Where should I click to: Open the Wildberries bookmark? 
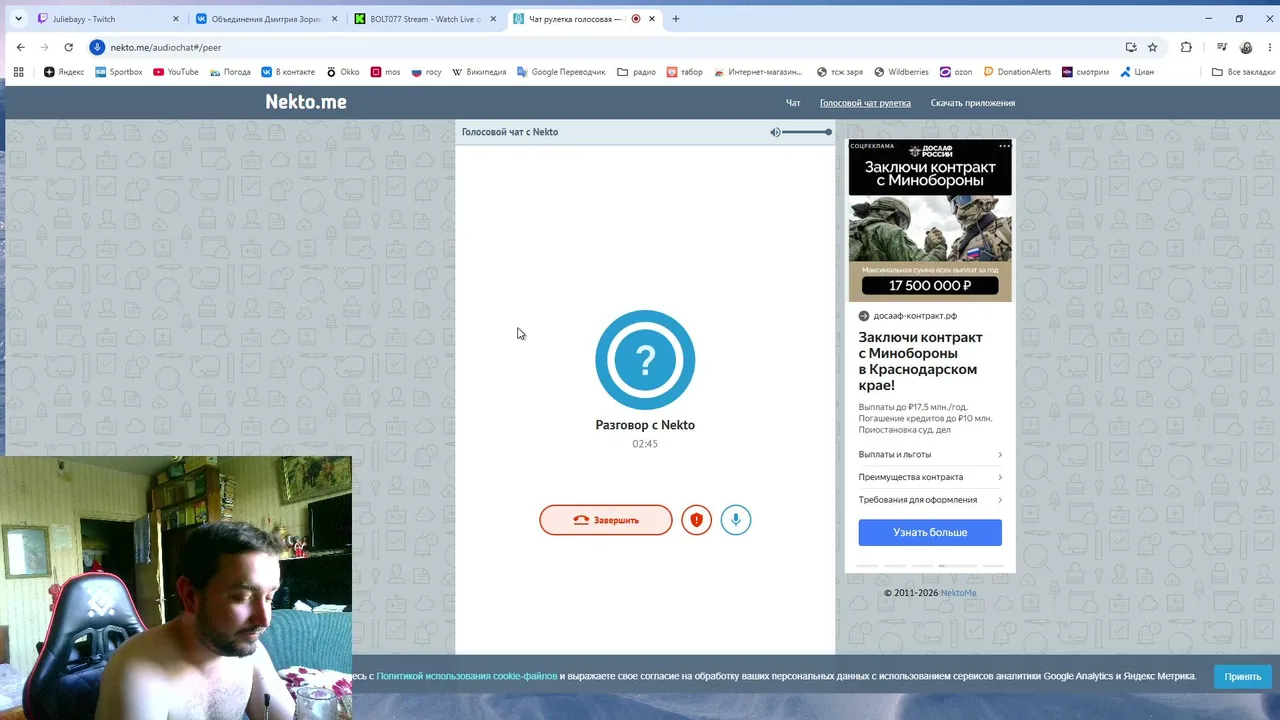(x=901, y=72)
